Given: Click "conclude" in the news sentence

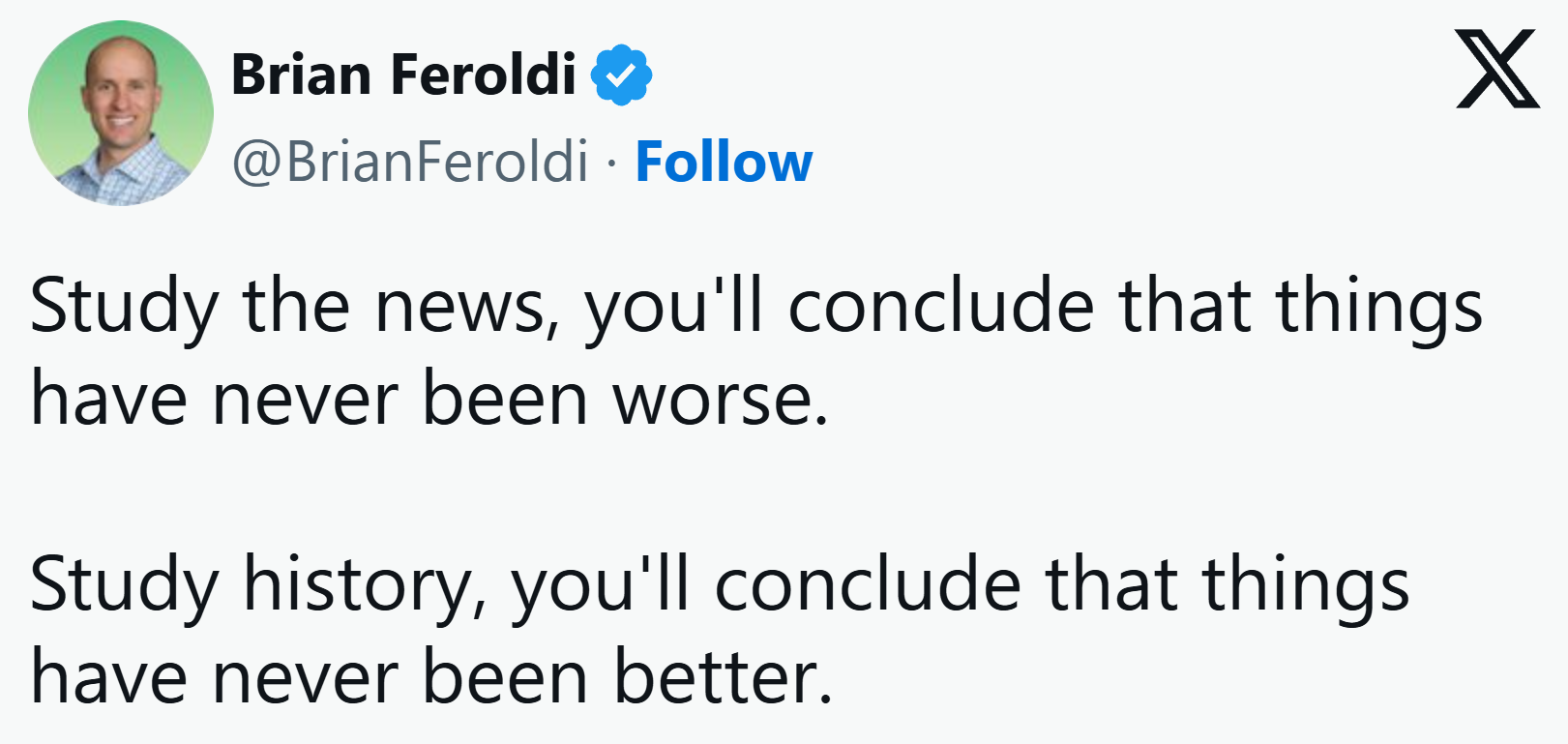Looking at the screenshot, I should (x=941, y=308).
